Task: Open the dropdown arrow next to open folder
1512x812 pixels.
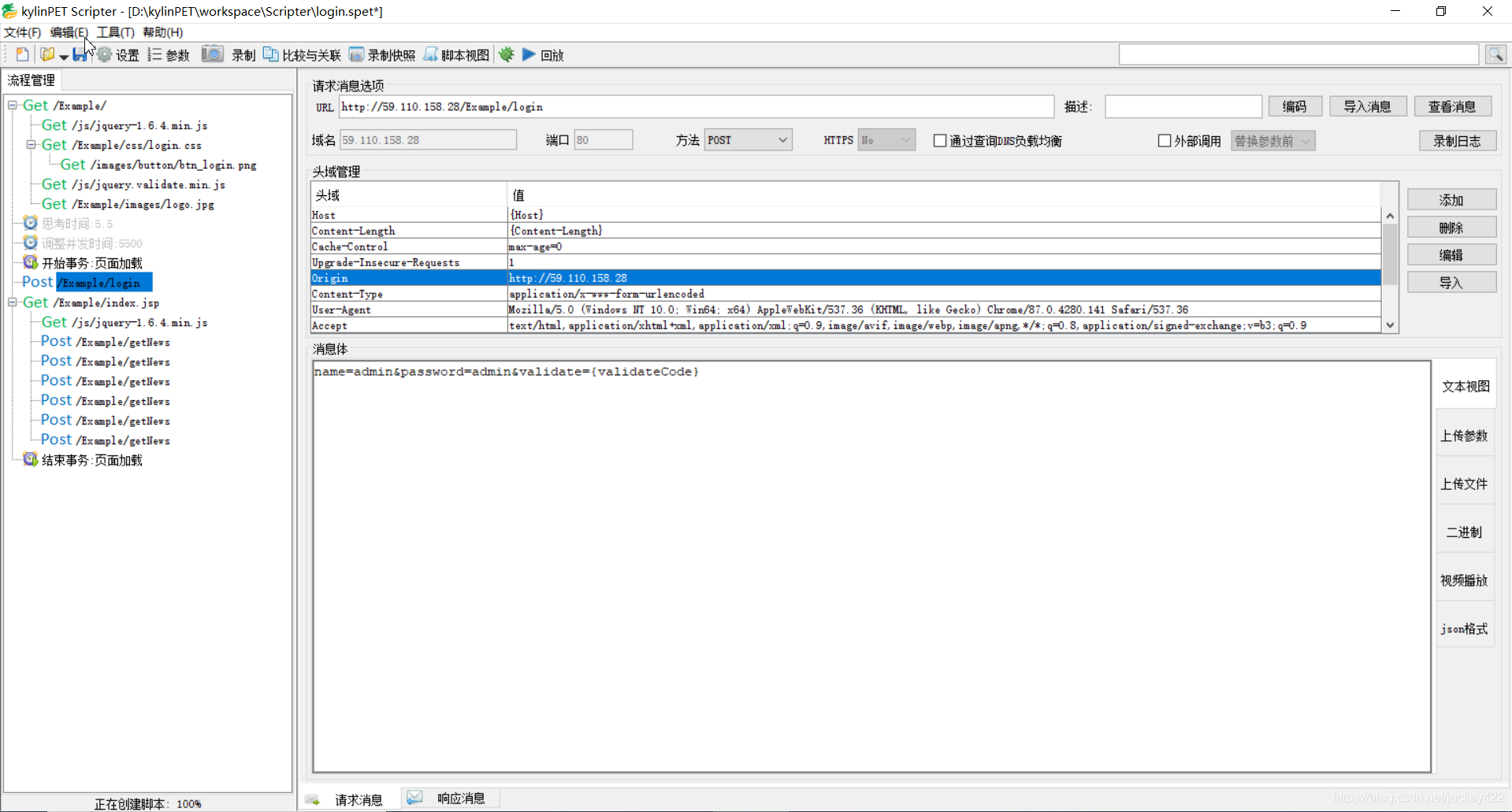Action: point(64,57)
